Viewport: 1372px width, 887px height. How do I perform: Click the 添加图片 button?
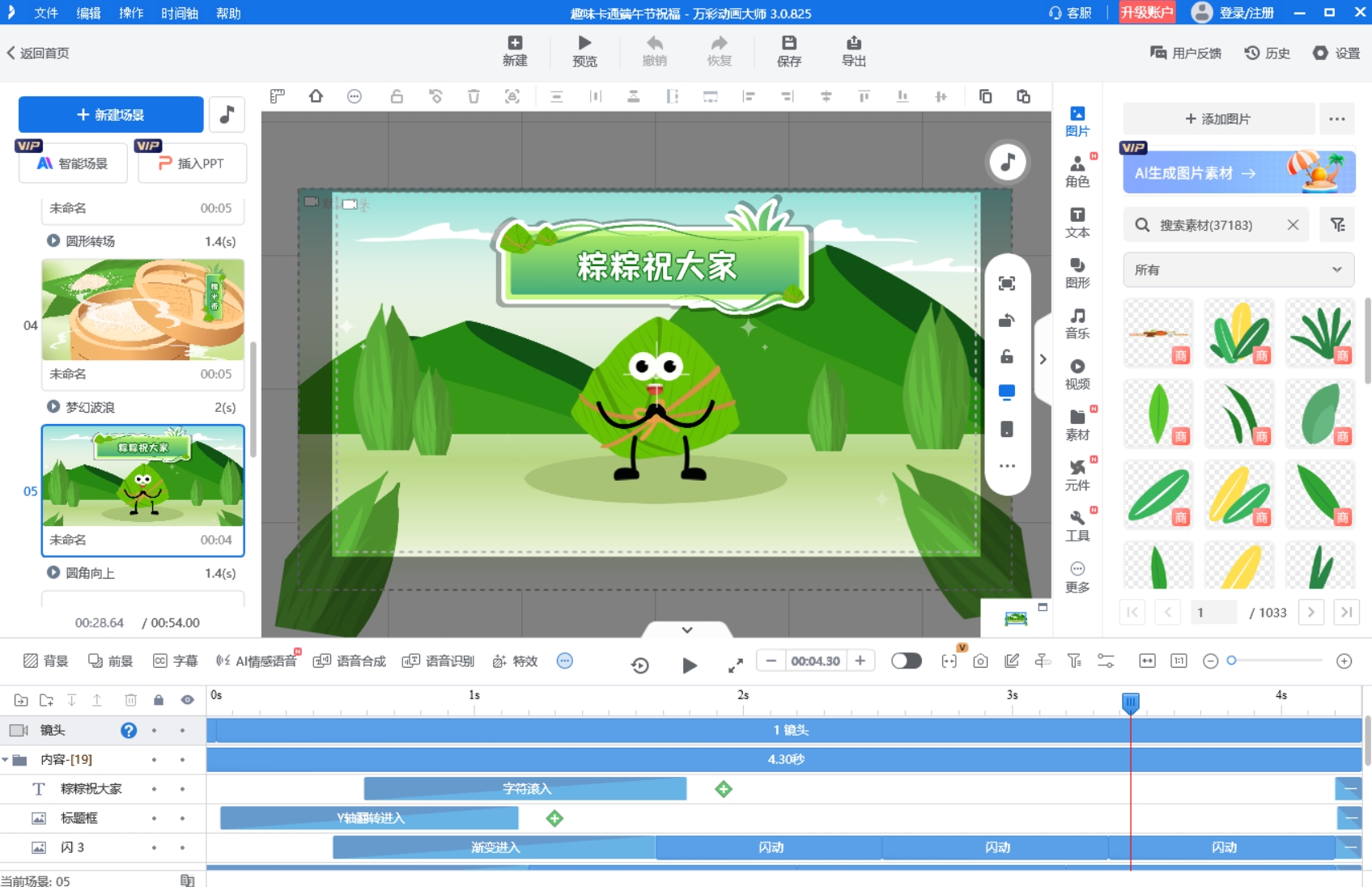tap(1217, 119)
